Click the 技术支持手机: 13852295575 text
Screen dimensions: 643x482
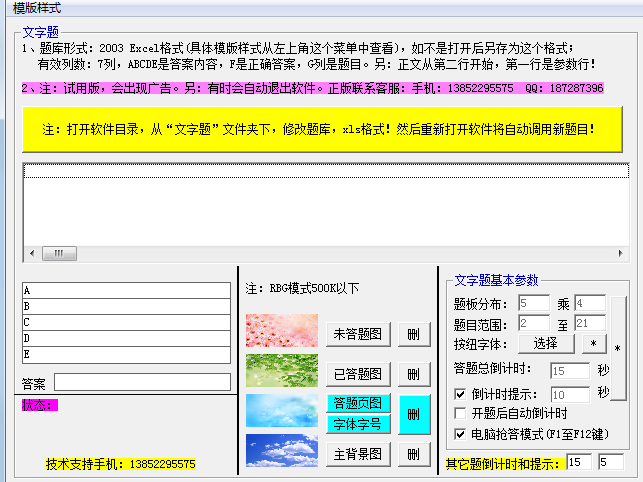(121, 464)
